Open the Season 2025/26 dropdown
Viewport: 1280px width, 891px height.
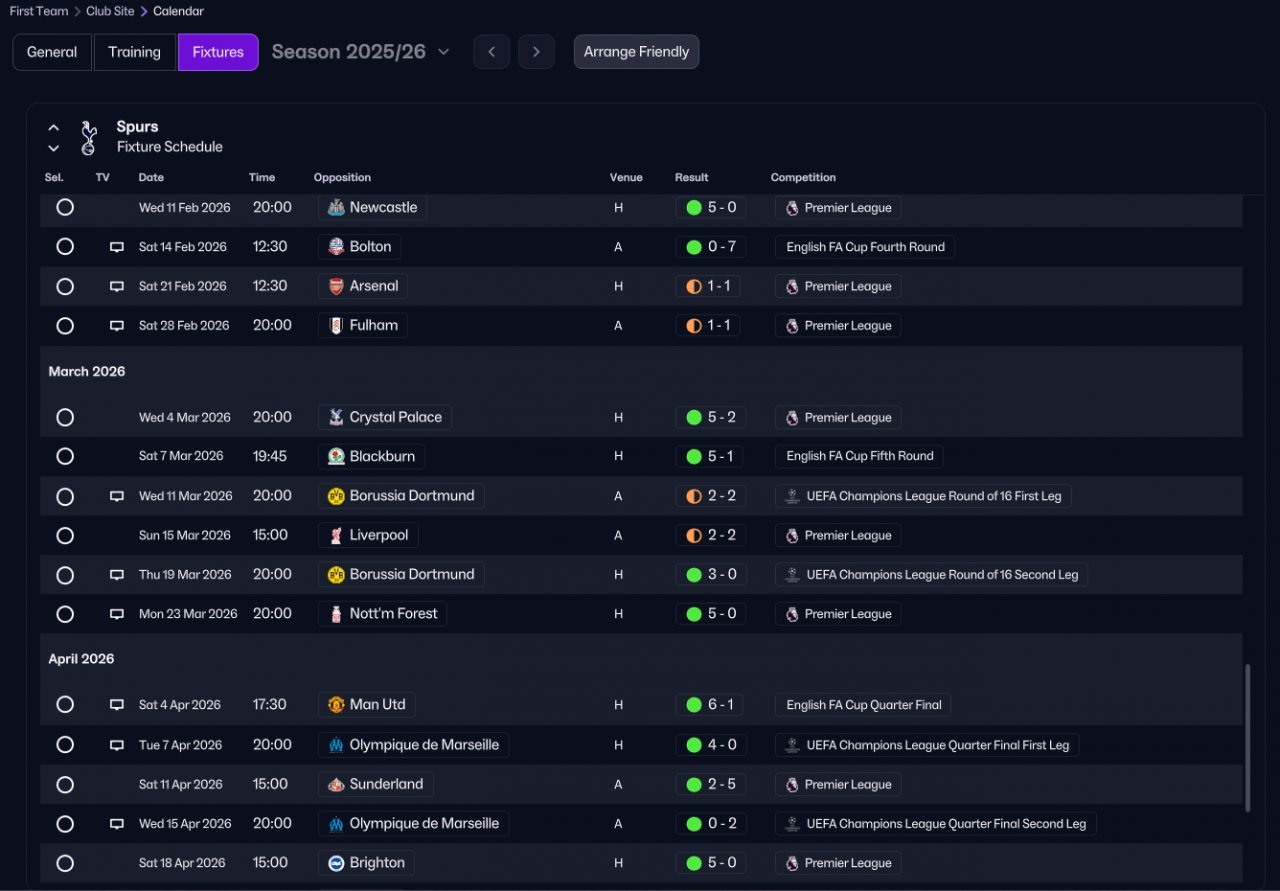361,52
